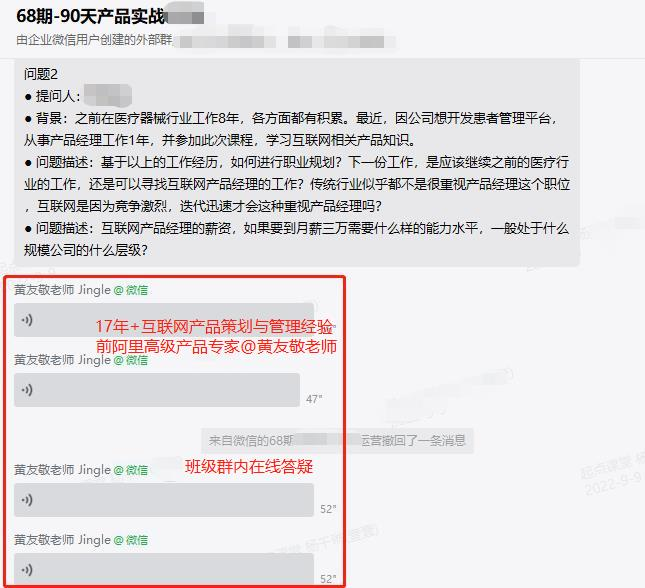Click subtitle 由企业微信用户创建的外部群
Image resolution: width=645 pixels, height=588 pixels.
click(x=94, y=40)
